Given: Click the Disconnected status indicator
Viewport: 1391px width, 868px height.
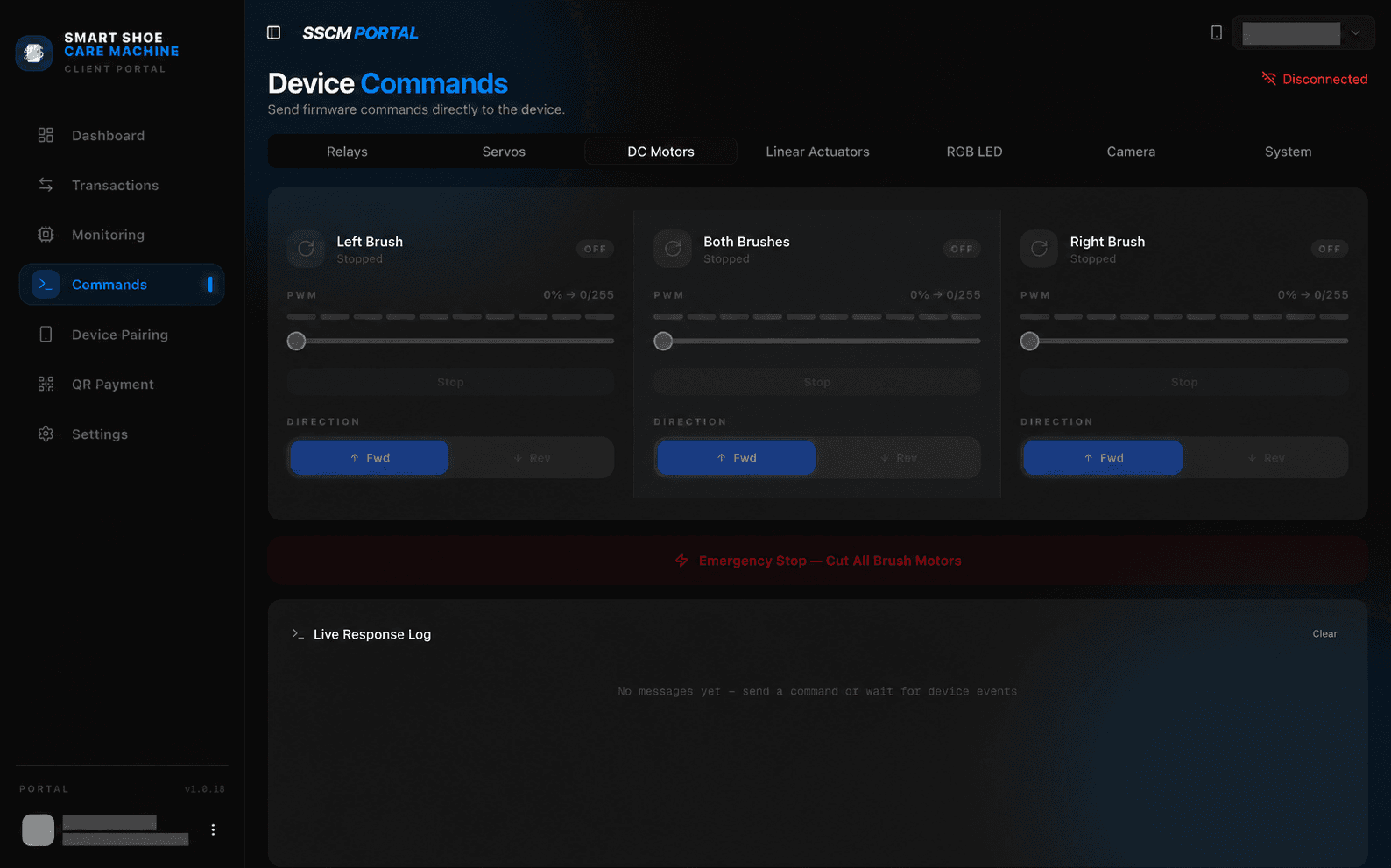Looking at the screenshot, I should pyautogui.click(x=1314, y=79).
